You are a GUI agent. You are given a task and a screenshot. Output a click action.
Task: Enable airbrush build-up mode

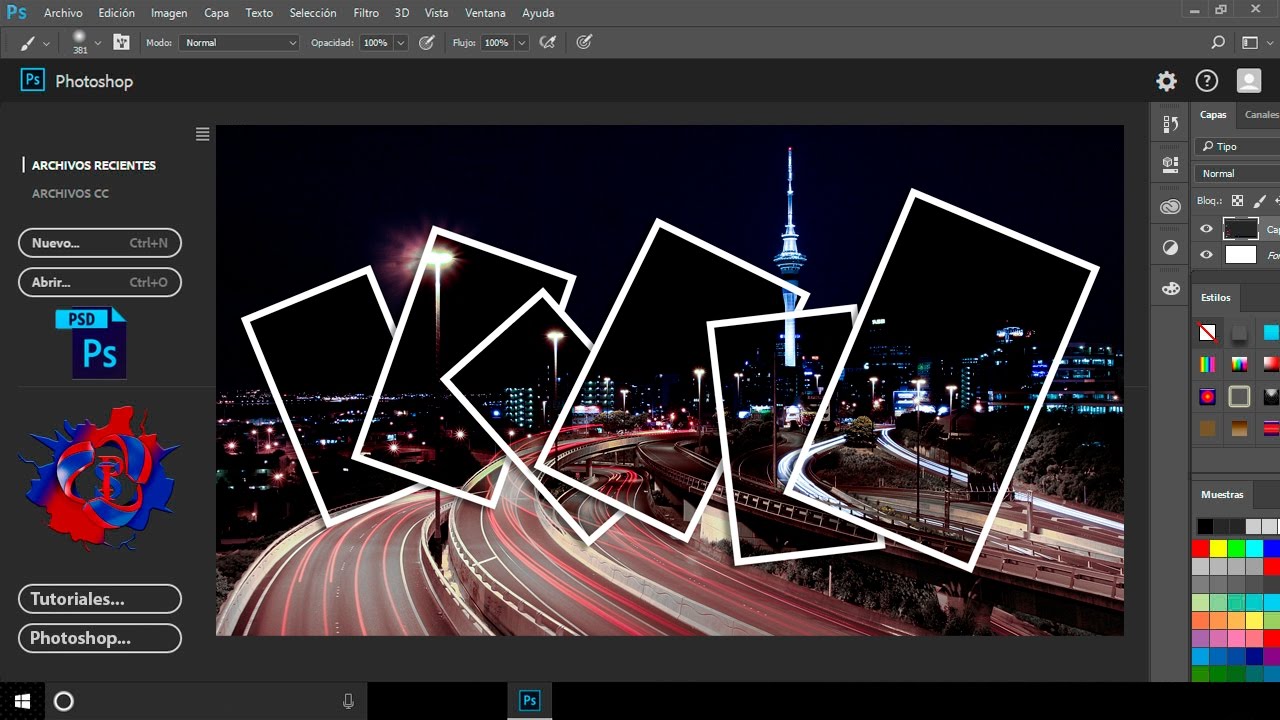coord(547,42)
